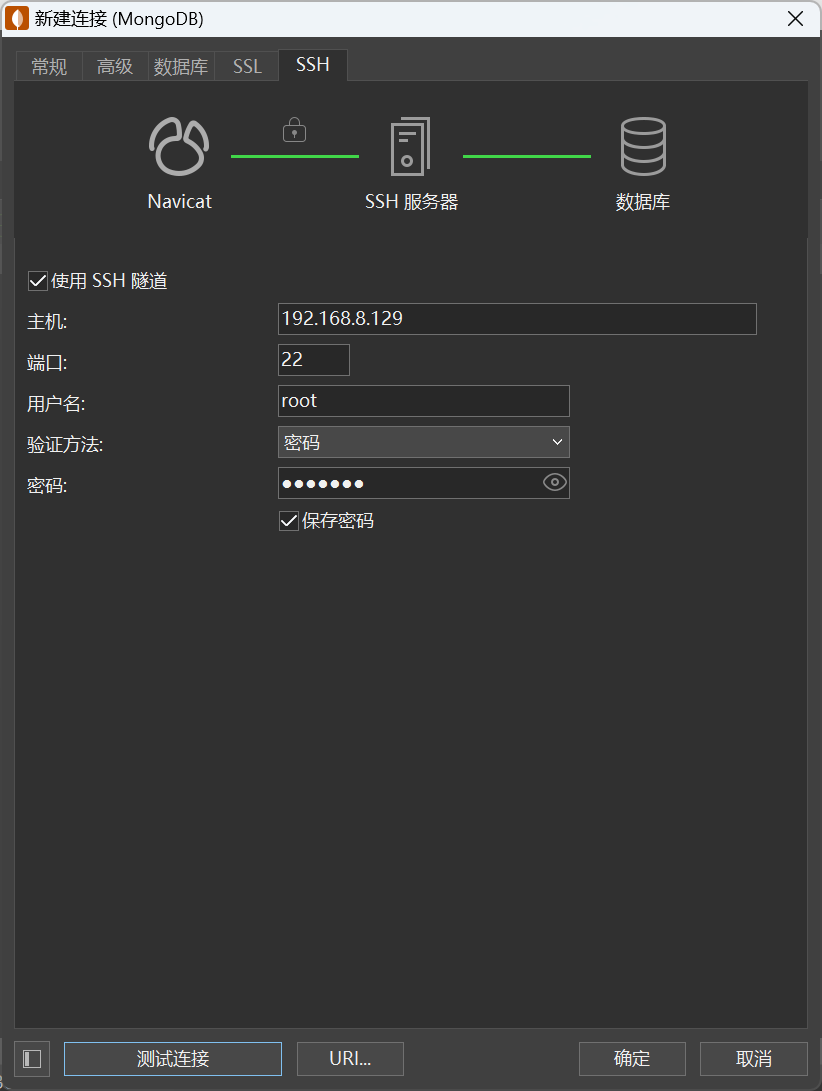Open the 数据库 tab
Viewport: 822px width, 1091px height.
[x=181, y=66]
